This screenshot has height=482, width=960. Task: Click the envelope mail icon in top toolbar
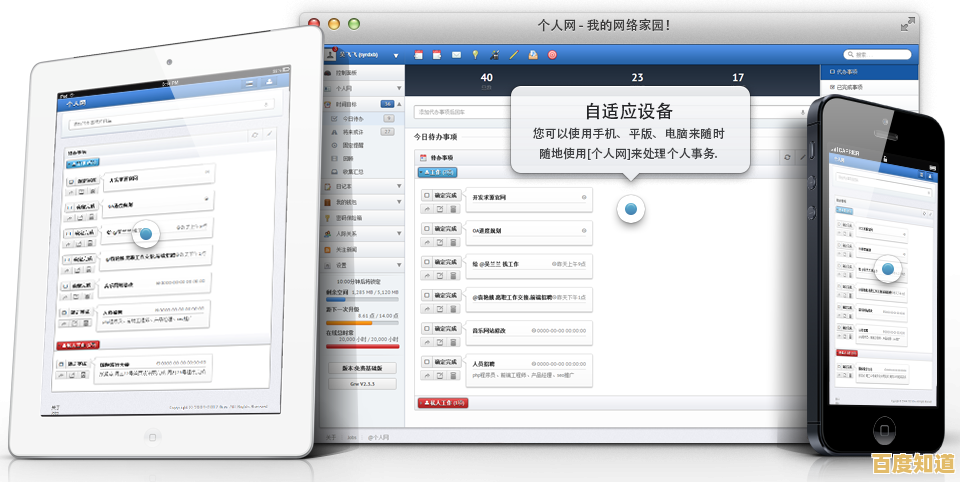pos(456,54)
